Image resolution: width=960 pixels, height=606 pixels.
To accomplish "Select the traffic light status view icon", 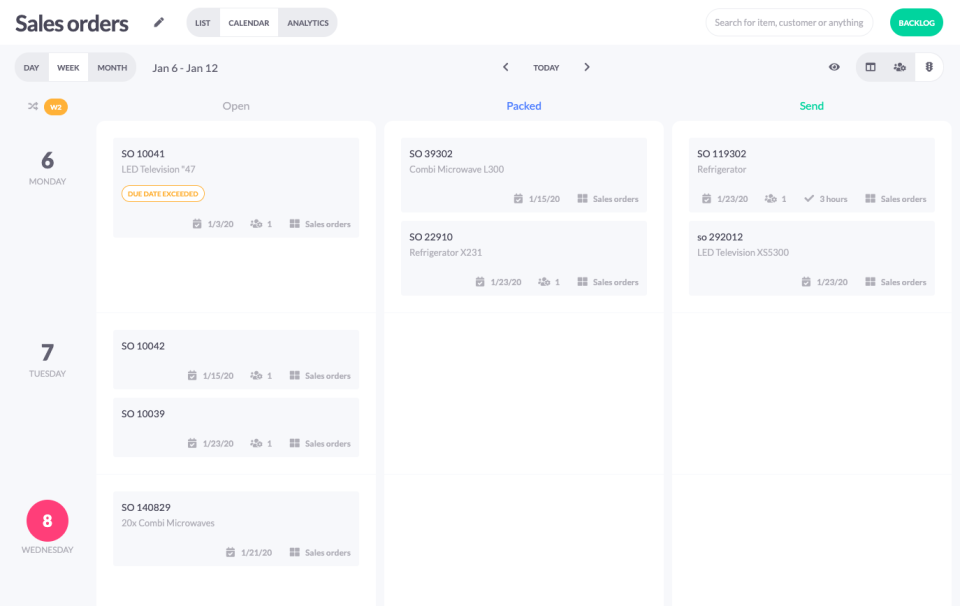I will (929, 67).
